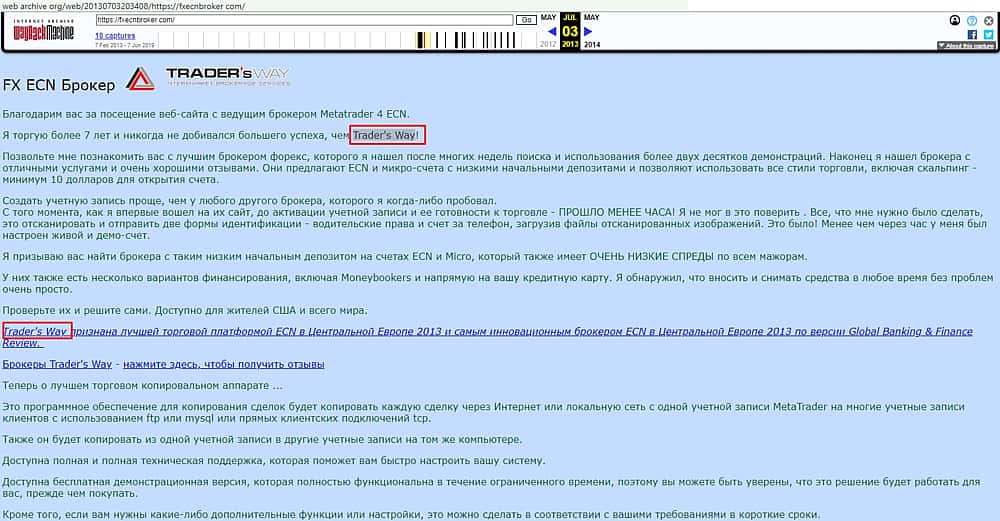The image size is (1000, 521).
Task: Click 'Теперь о лучшем торговом копировальном аппарате' line
Action: click(x=142, y=386)
